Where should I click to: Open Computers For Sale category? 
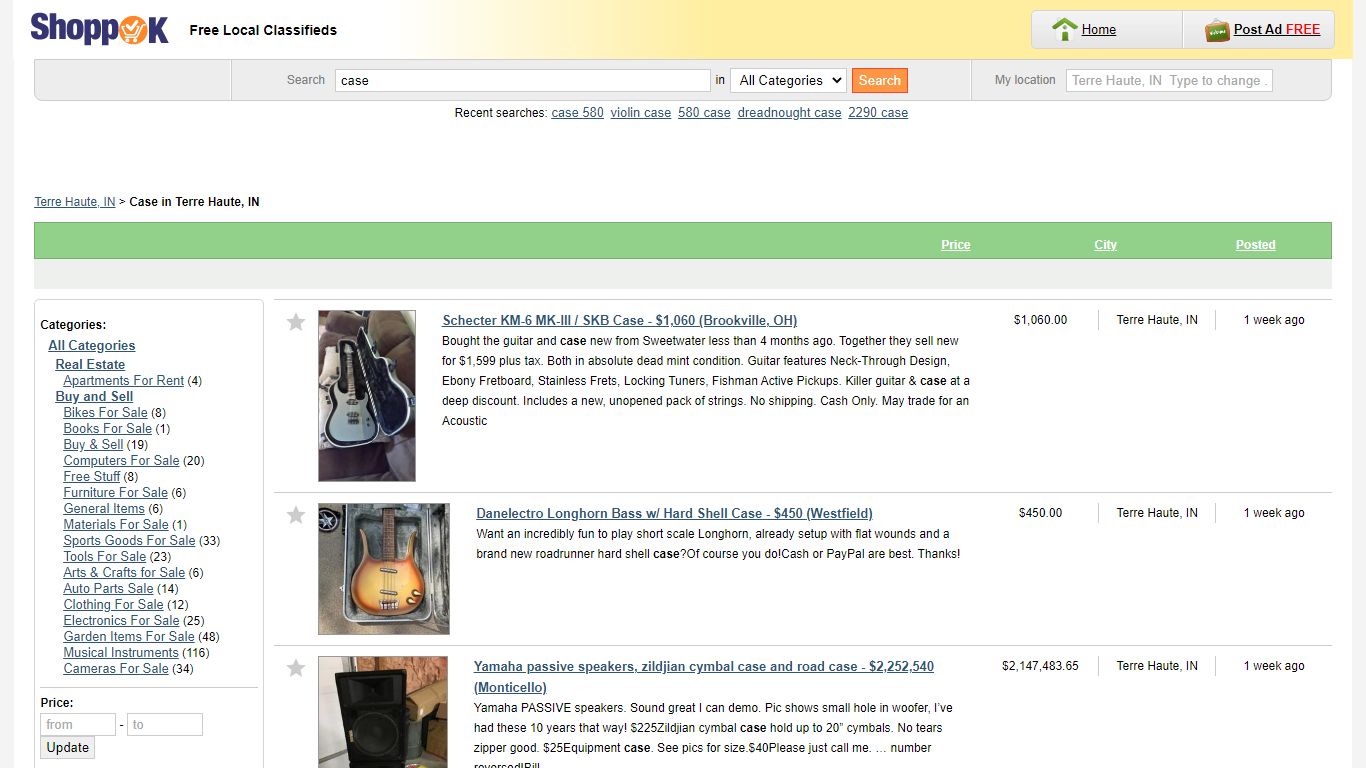[x=121, y=461]
